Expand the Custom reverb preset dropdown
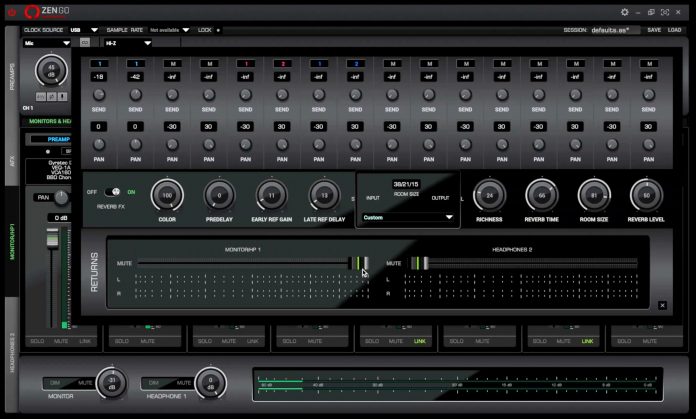This screenshot has height=419, width=696. point(408,217)
